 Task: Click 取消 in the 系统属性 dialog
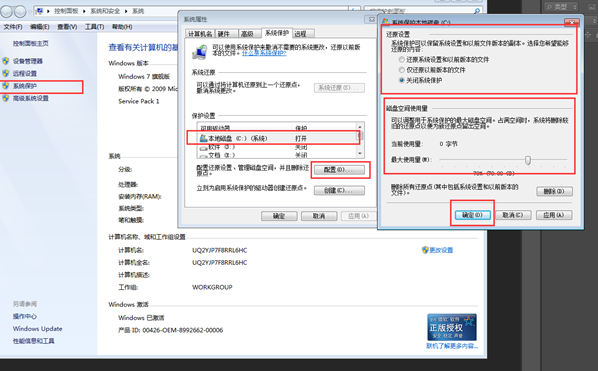(319, 216)
